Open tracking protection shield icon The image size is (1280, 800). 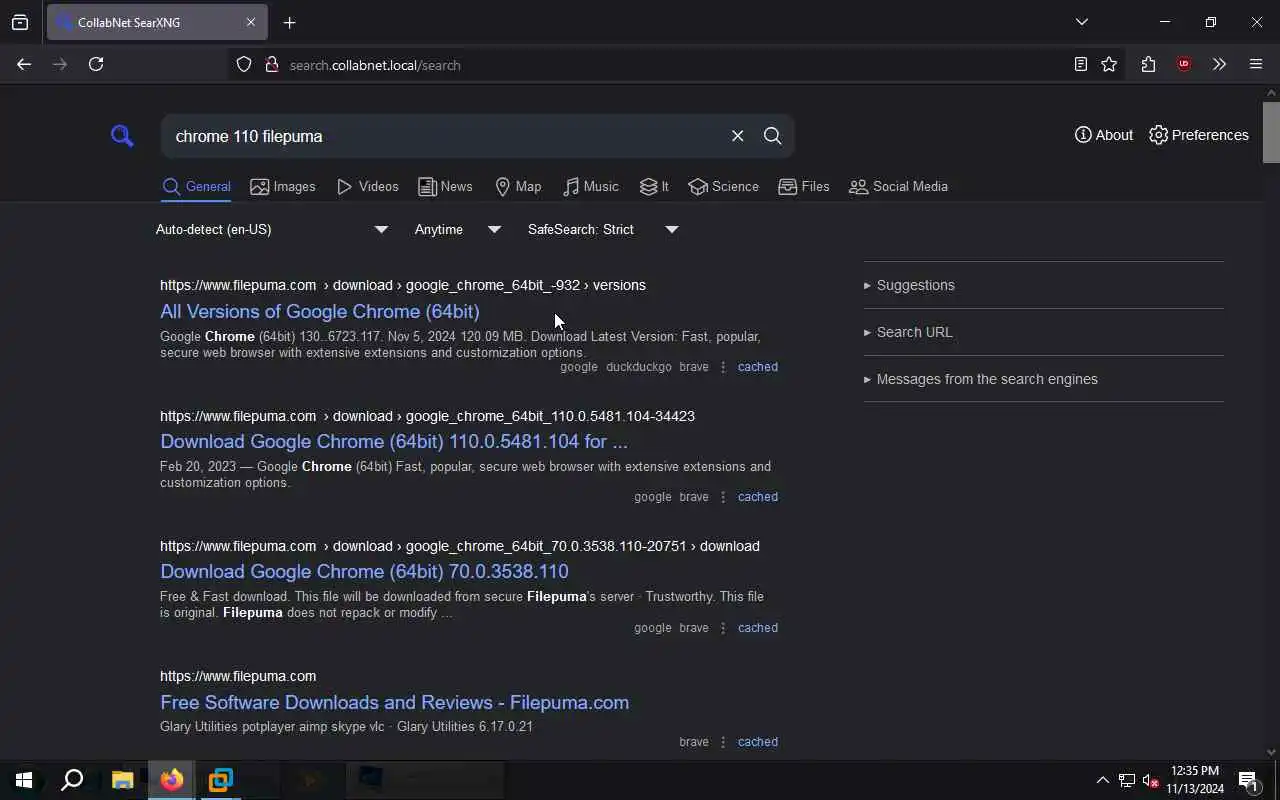coord(244,65)
